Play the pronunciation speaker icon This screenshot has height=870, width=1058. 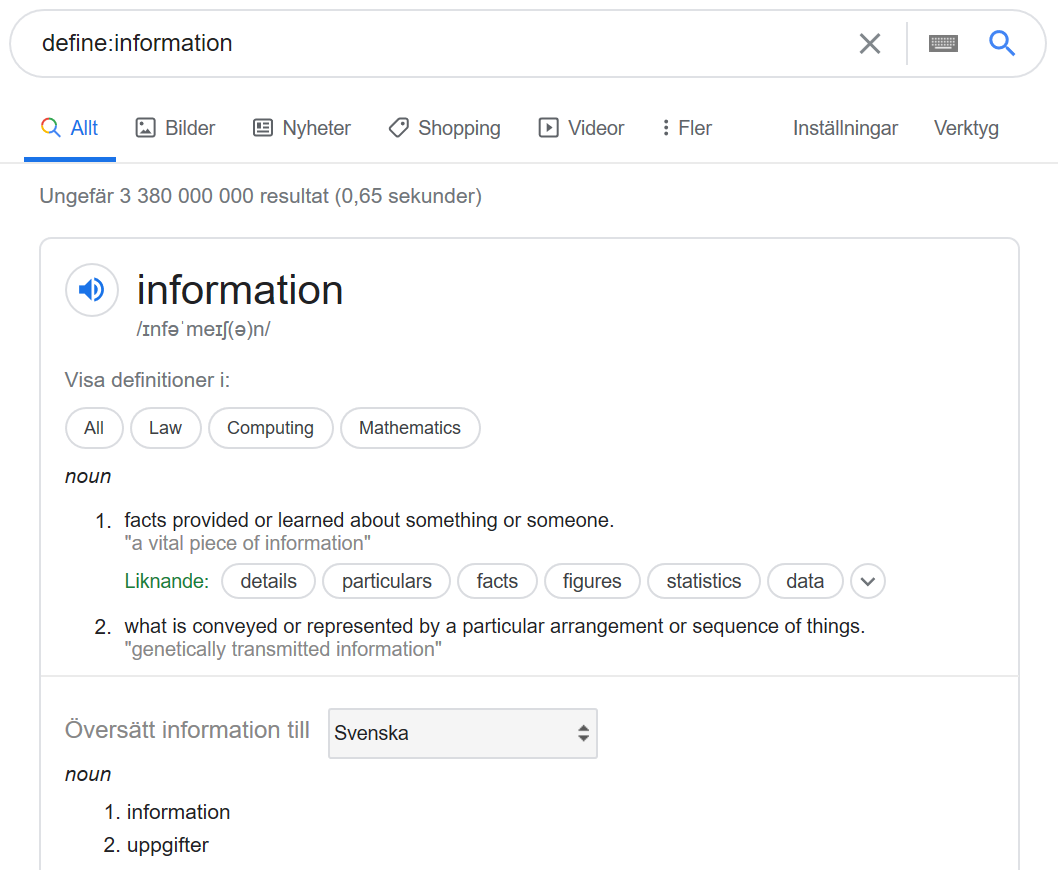click(92, 290)
